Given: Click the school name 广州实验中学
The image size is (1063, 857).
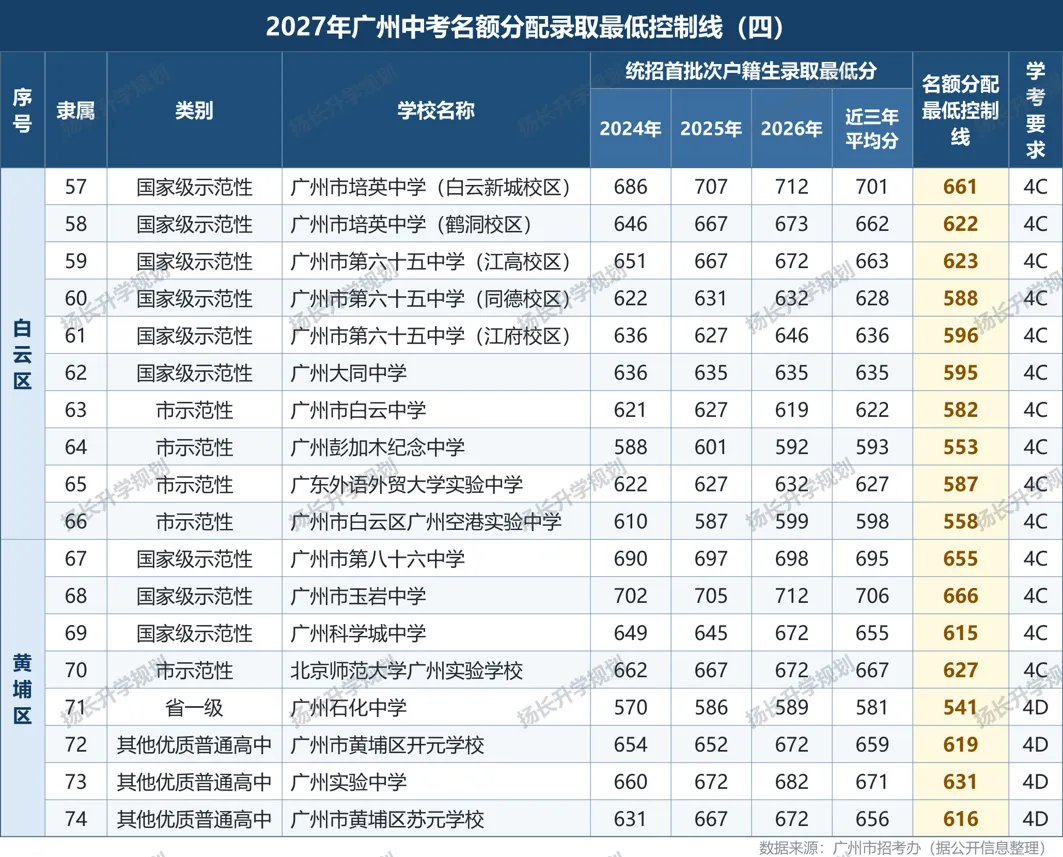Looking at the screenshot, I should pos(348,782).
